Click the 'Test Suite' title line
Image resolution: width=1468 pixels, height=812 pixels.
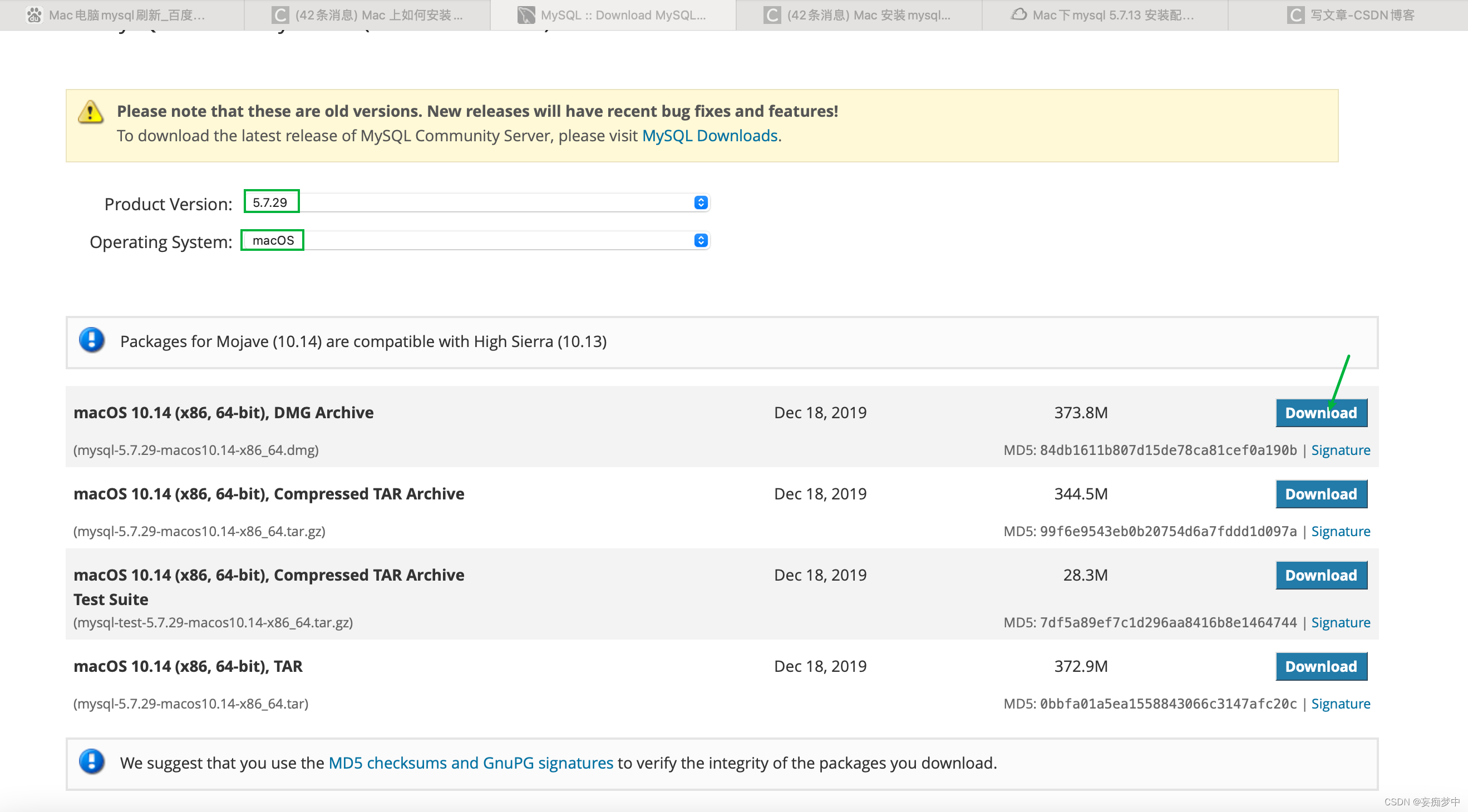point(111,600)
